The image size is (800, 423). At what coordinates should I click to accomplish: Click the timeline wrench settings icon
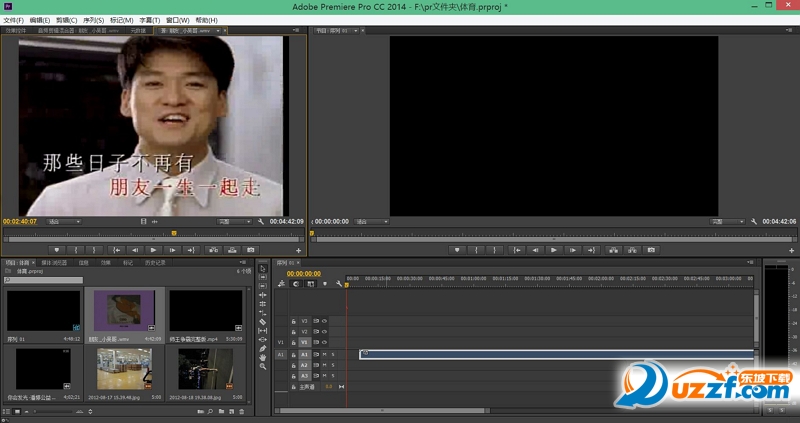pos(340,284)
